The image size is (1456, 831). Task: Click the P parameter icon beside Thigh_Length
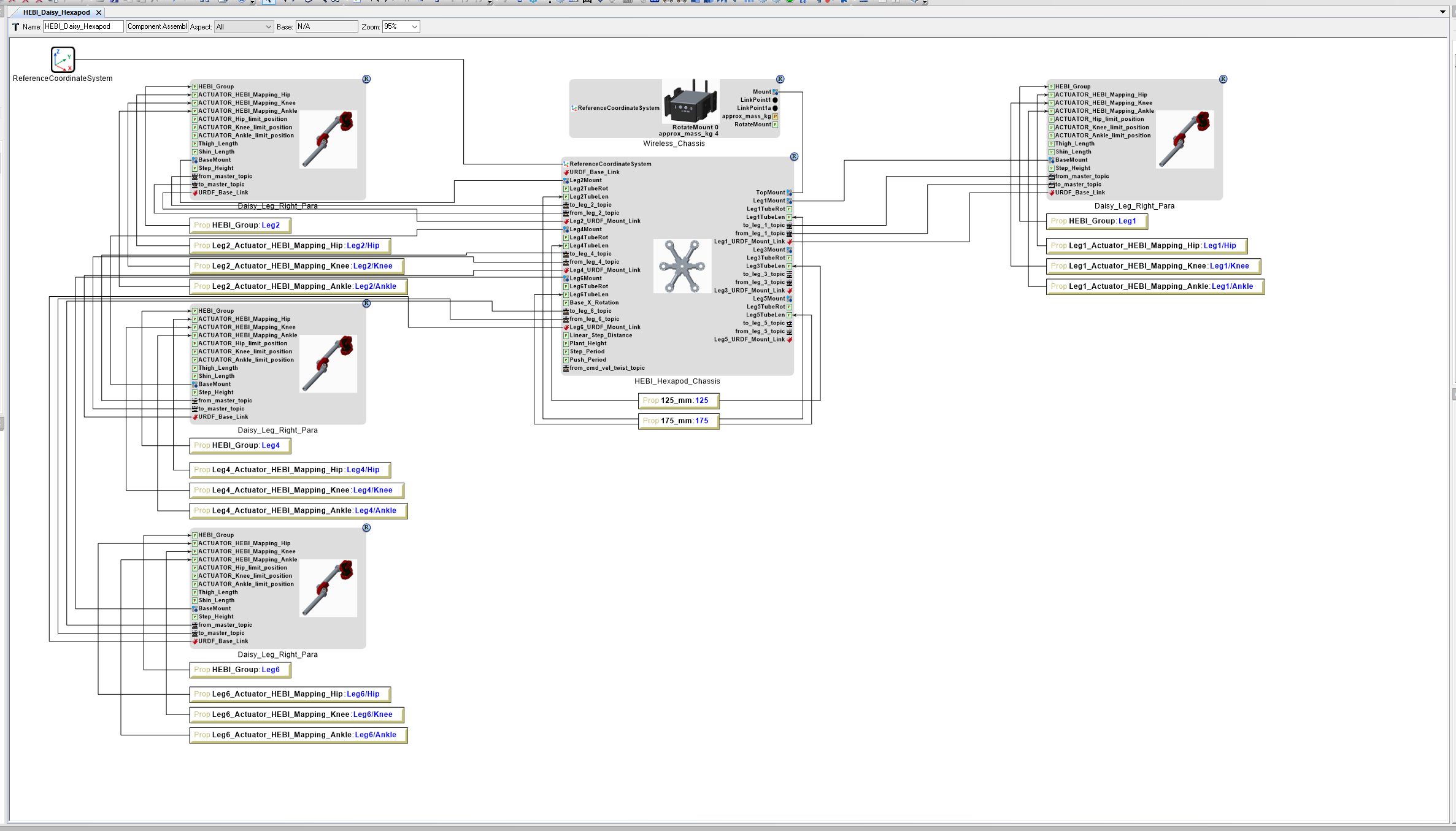195,143
